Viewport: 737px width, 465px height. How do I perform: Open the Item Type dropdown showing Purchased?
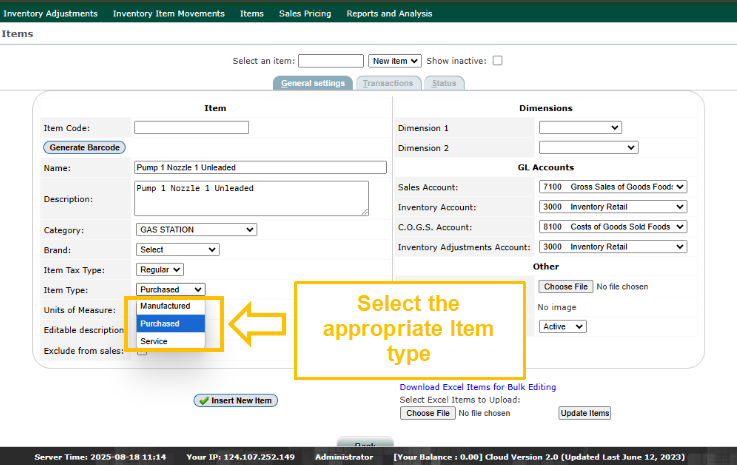pos(171,290)
